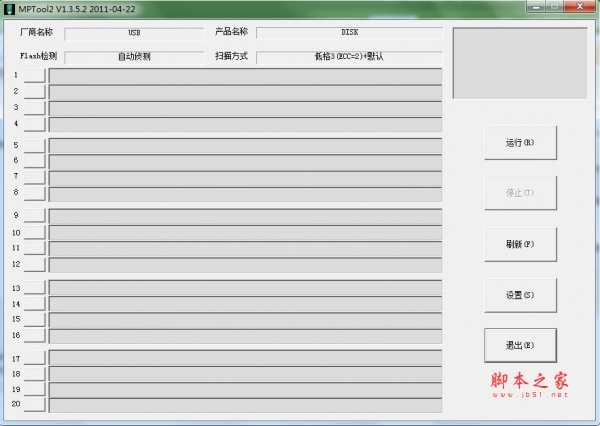
Task: Click the small button for port 13
Action: click(35, 287)
